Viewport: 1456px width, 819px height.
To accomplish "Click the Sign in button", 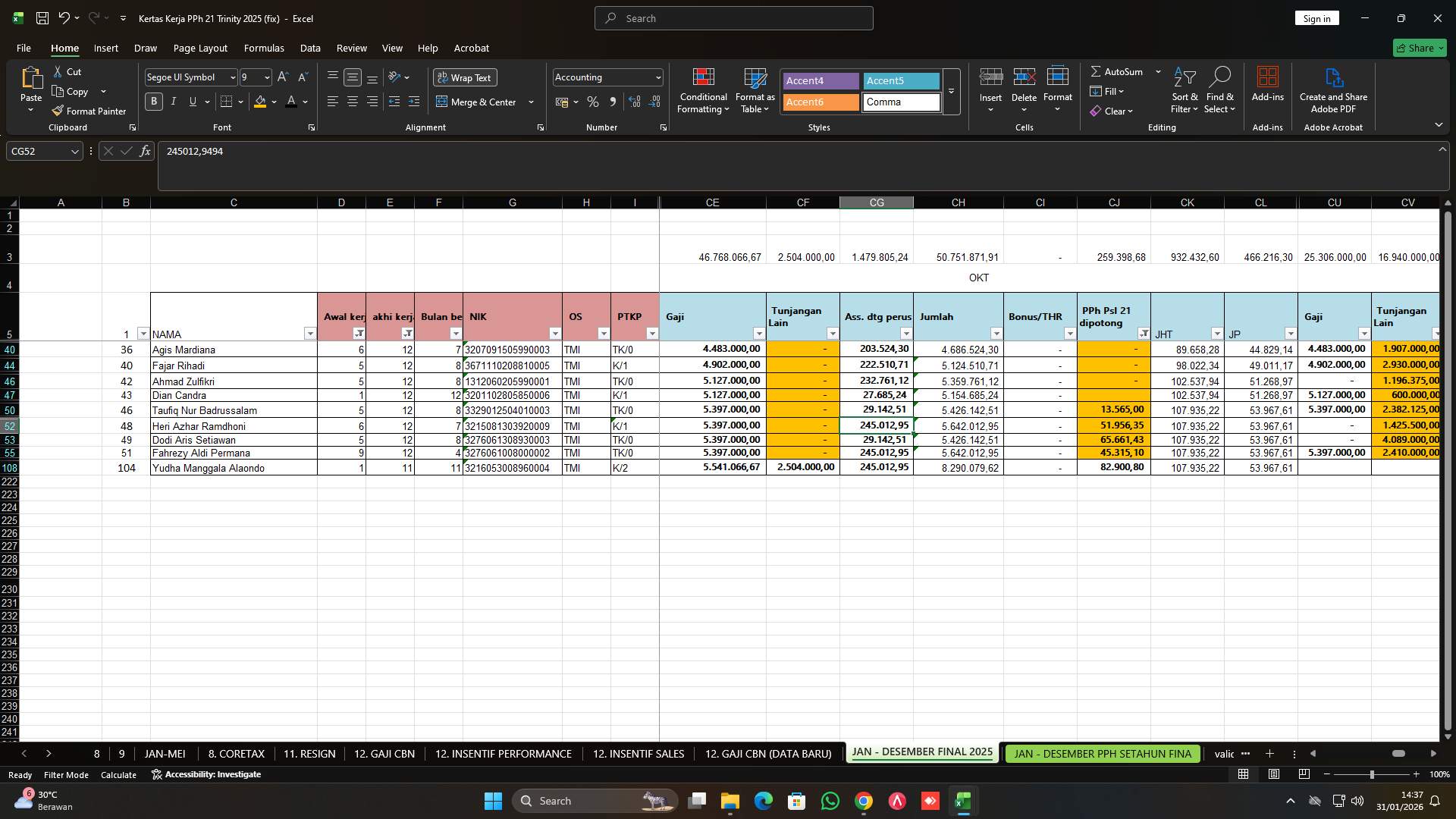I will [x=1316, y=17].
